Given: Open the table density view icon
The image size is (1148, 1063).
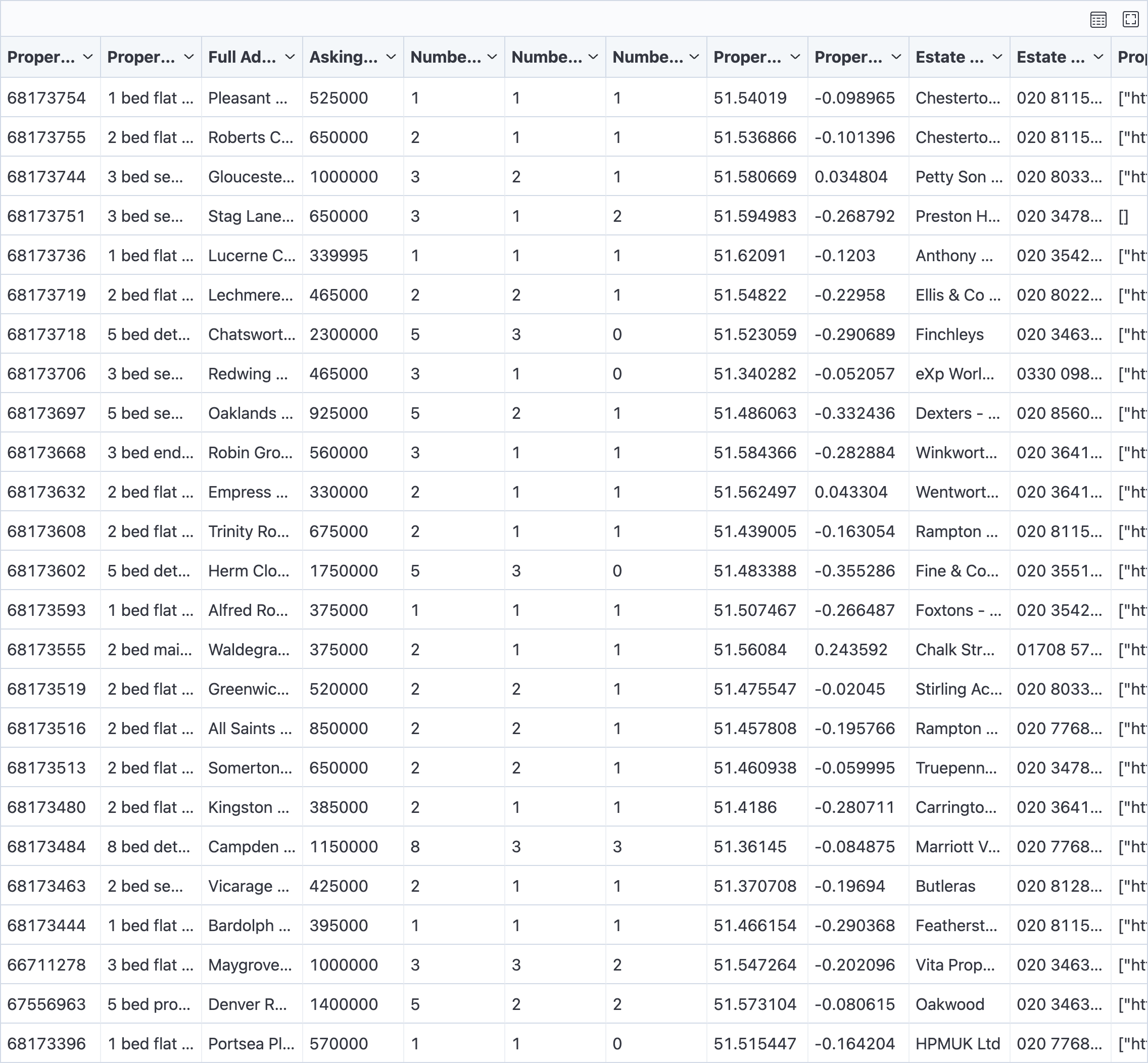Looking at the screenshot, I should (x=1098, y=20).
